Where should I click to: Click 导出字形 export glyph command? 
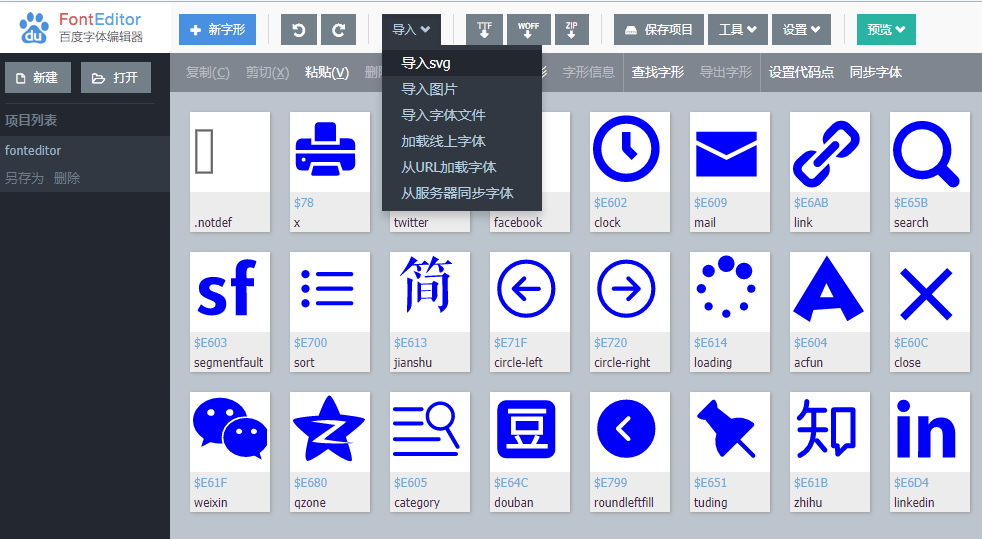click(x=726, y=73)
